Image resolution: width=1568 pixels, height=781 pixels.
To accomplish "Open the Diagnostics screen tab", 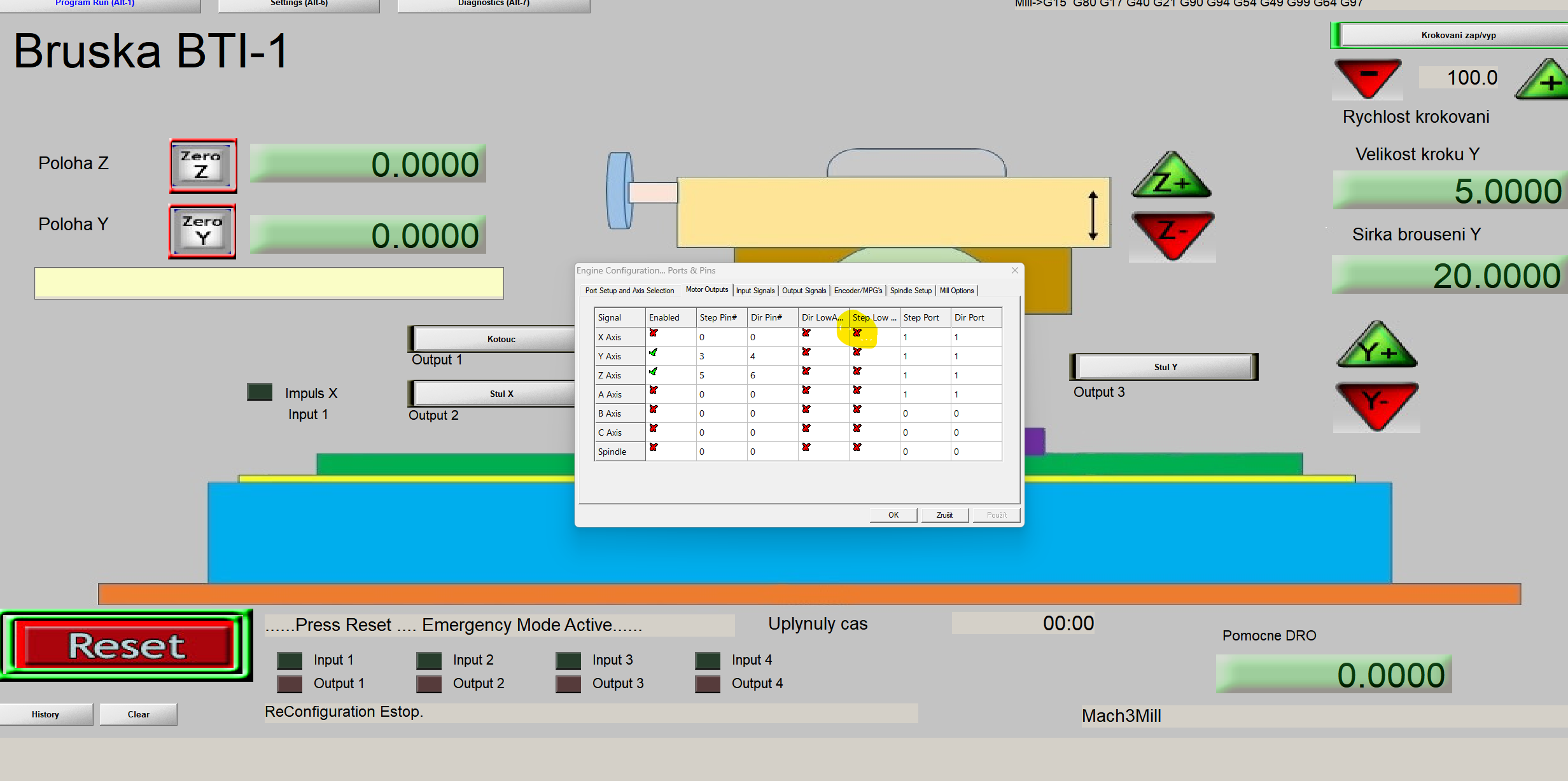I will [x=493, y=4].
